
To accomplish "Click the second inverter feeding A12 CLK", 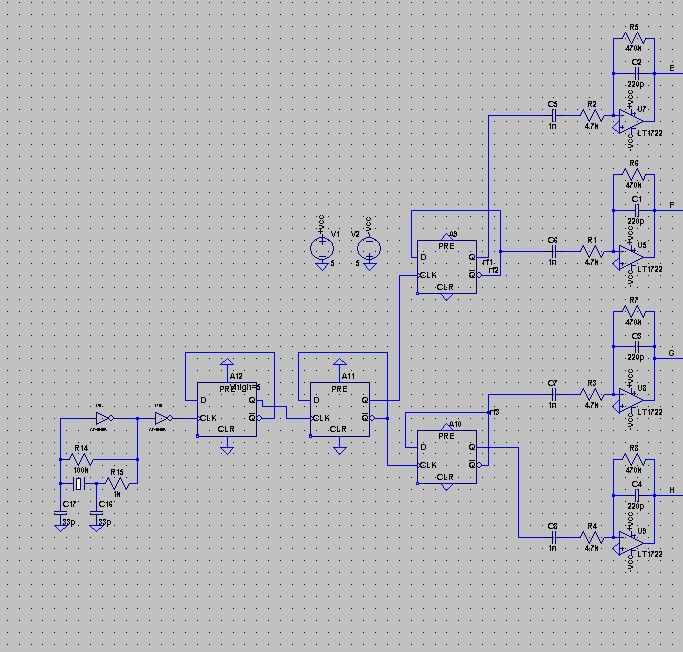I will tap(164, 418).
